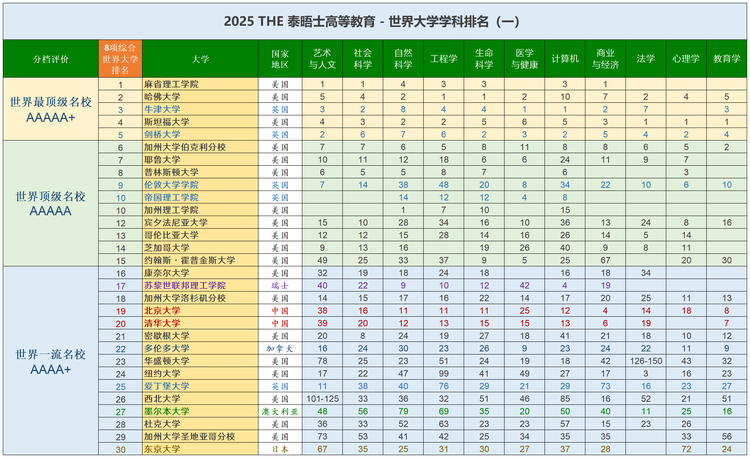Select the 世界最顶级名校 AAAAA+ tier cell
Screen dimensions: 750x458
click(x=51, y=109)
